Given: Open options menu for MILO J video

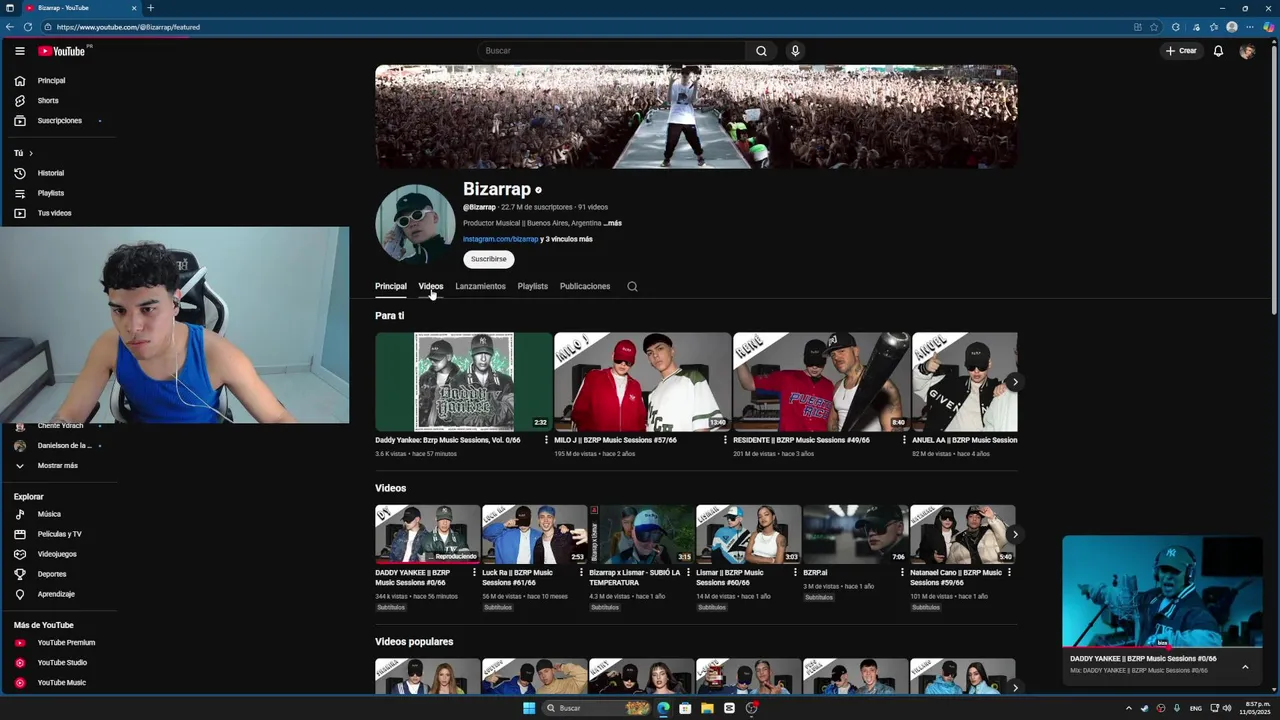Looking at the screenshot, I should (725, 440).
